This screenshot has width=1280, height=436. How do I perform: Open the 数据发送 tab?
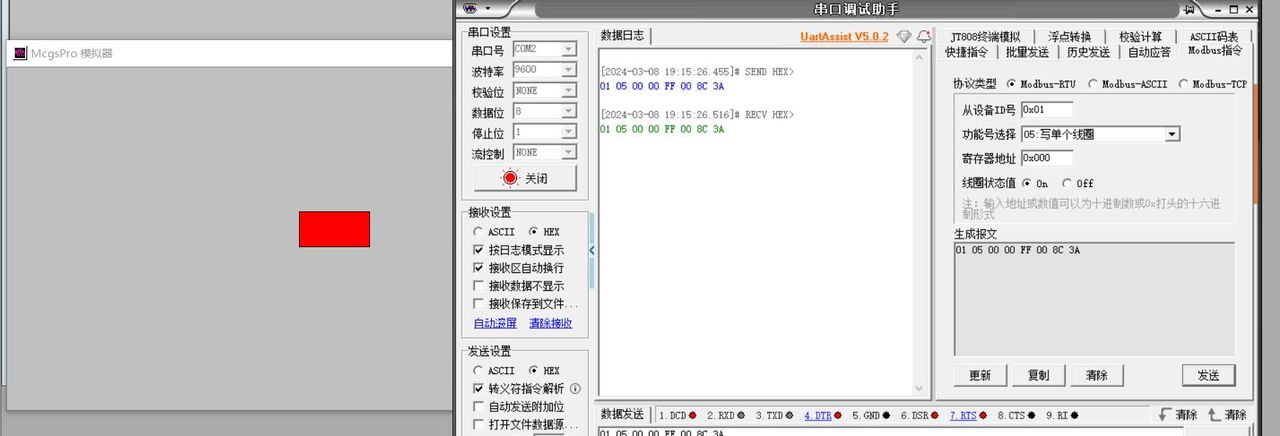[623, 414]
